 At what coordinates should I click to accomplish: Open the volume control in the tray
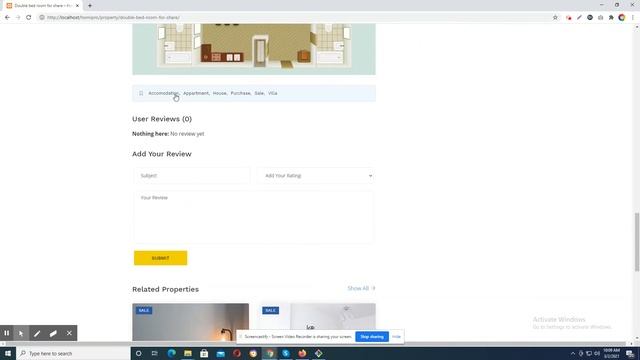tap(597, 353)
